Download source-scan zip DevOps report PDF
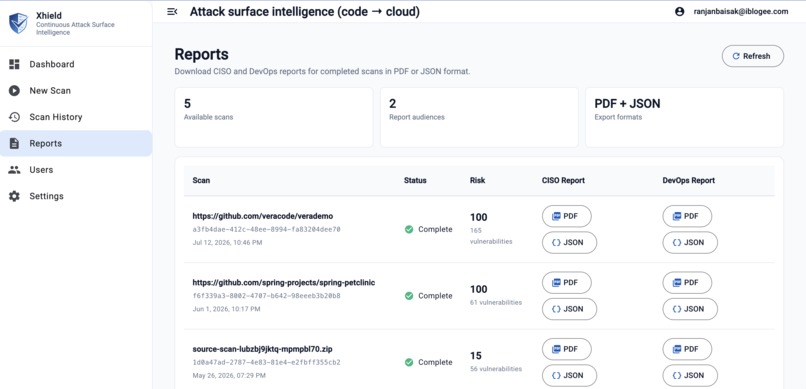Screen dimensions: 806x389 pos(687,349)
